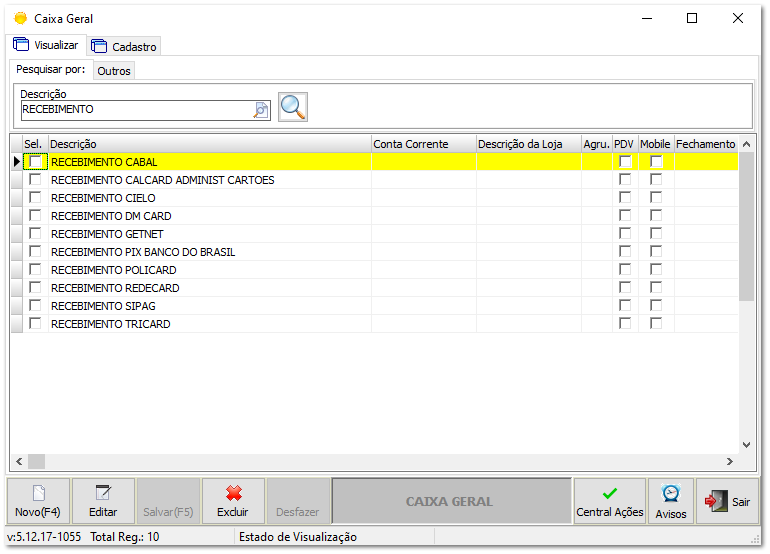Minimize the Caixa Geral window
The image size is (770, 554).
[647, 18]
